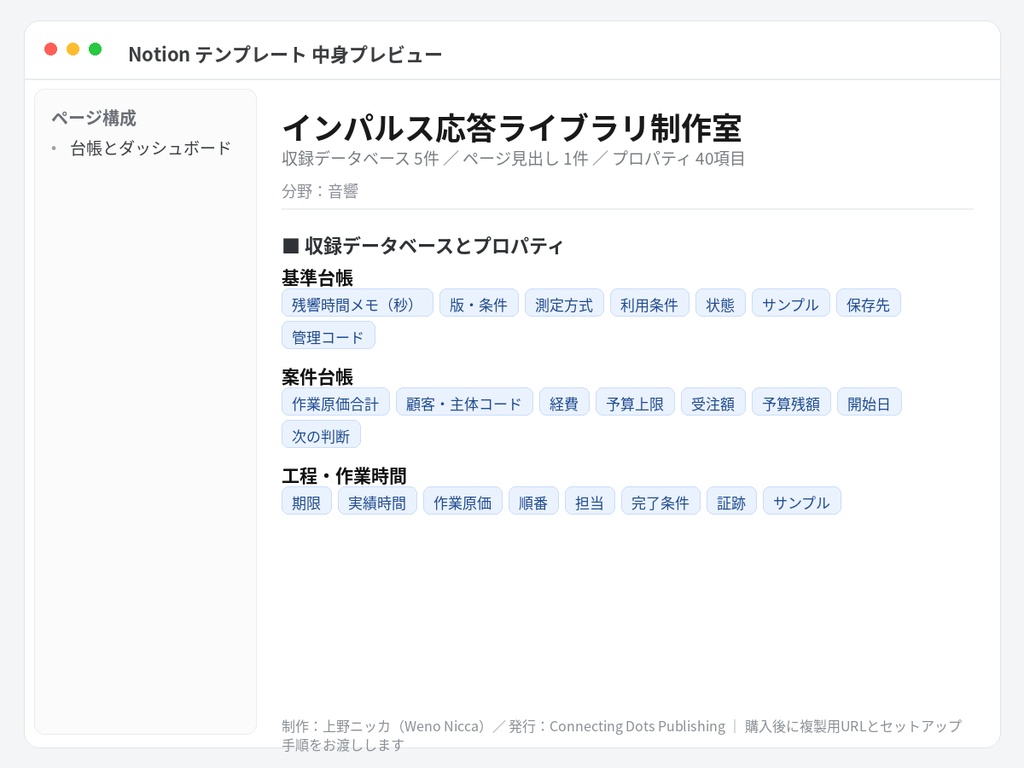Click the 管理コード property chip
This screenshot has height=768, width=1024.
click(x=328, y=336)
